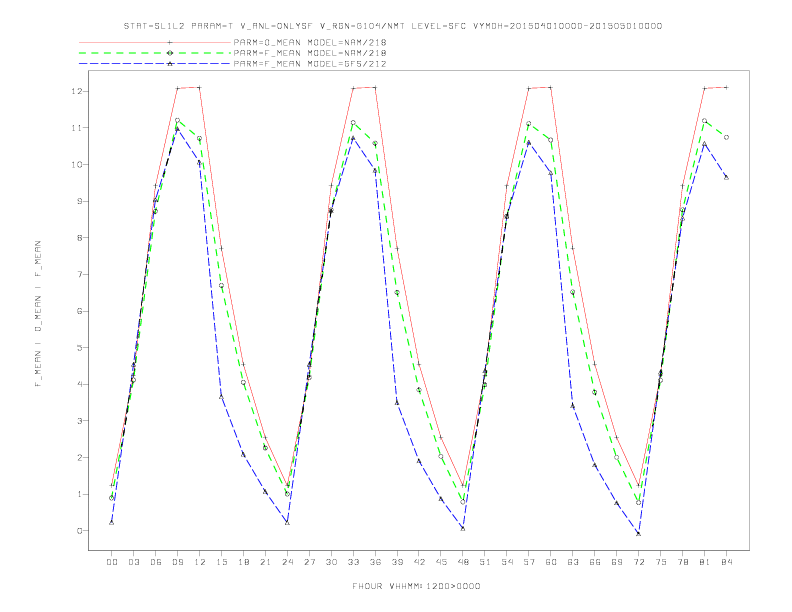
Task: Click x-axis tick label 57
Action: click(529, 562)
